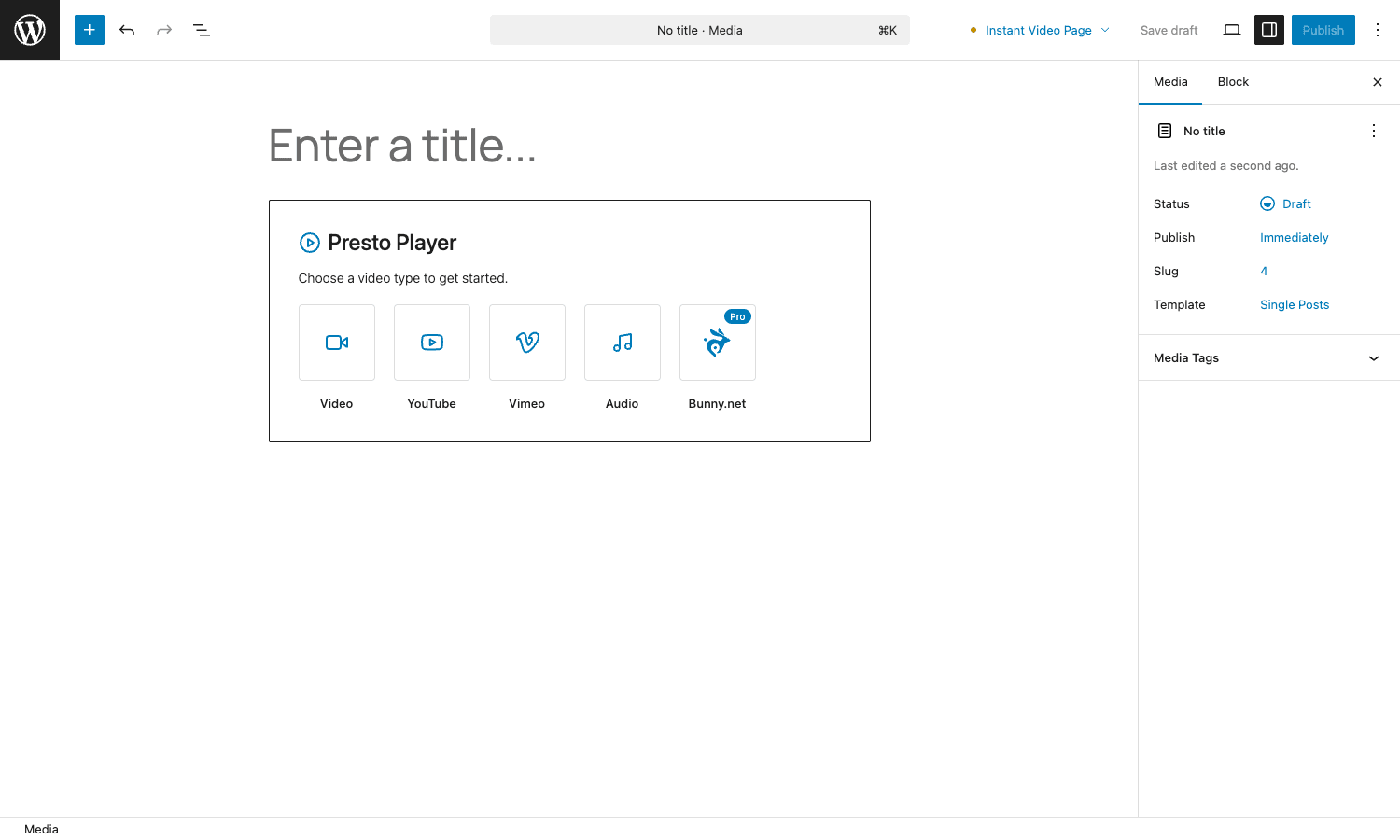Switch to the Media tab
The width and height of the screenshot is (1400, 840).
point(1170,82)
